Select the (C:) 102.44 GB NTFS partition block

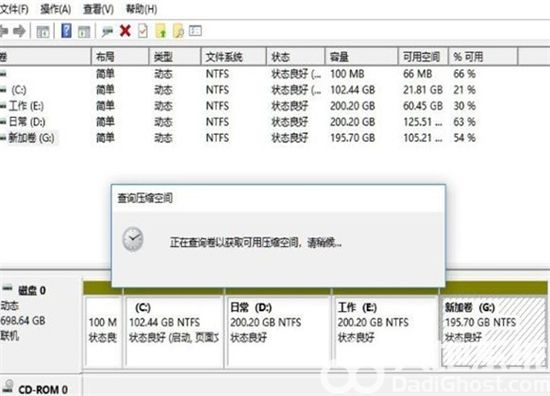click(x=174, y=331)
